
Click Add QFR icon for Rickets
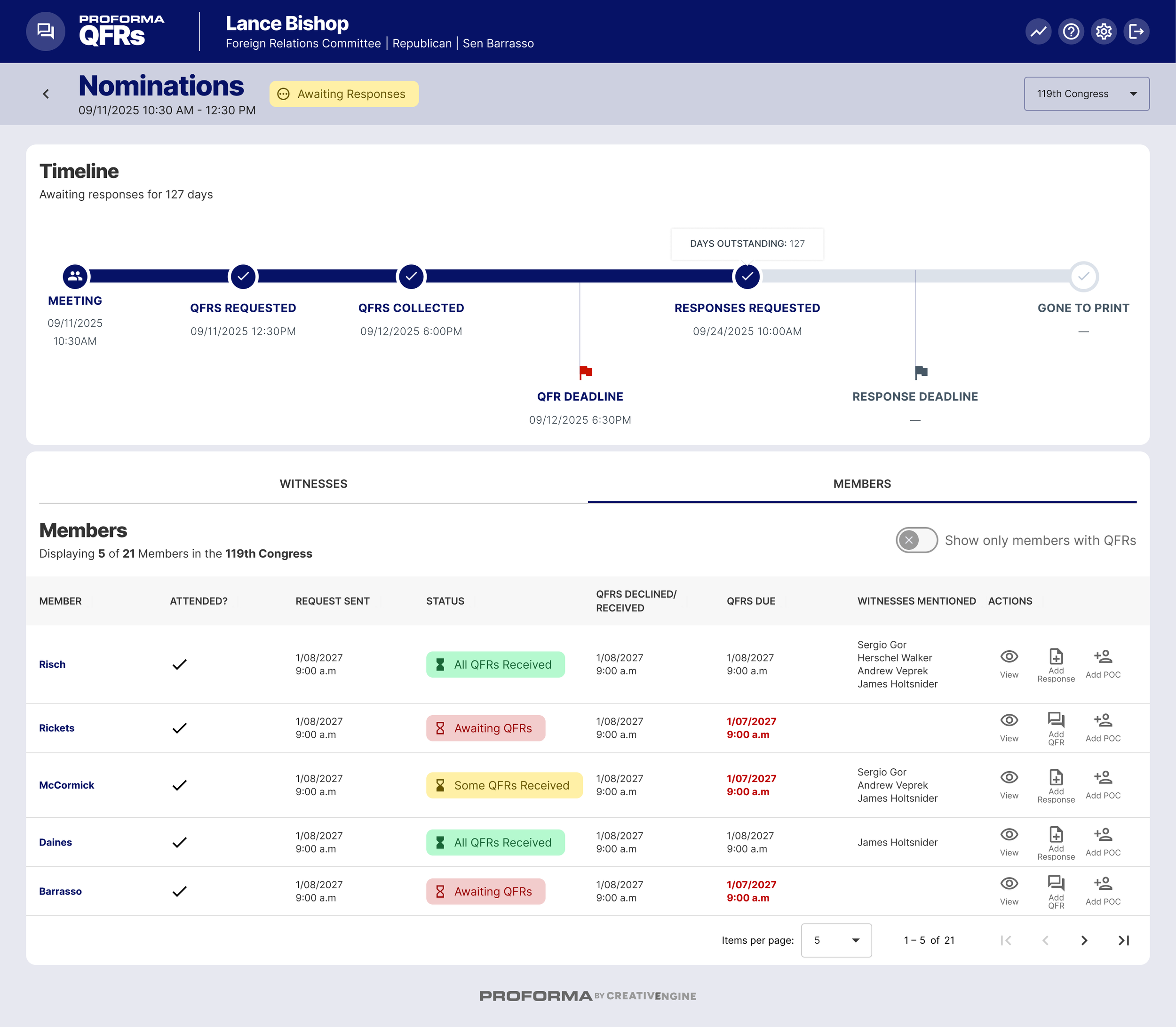click(x=1056, y=720)
